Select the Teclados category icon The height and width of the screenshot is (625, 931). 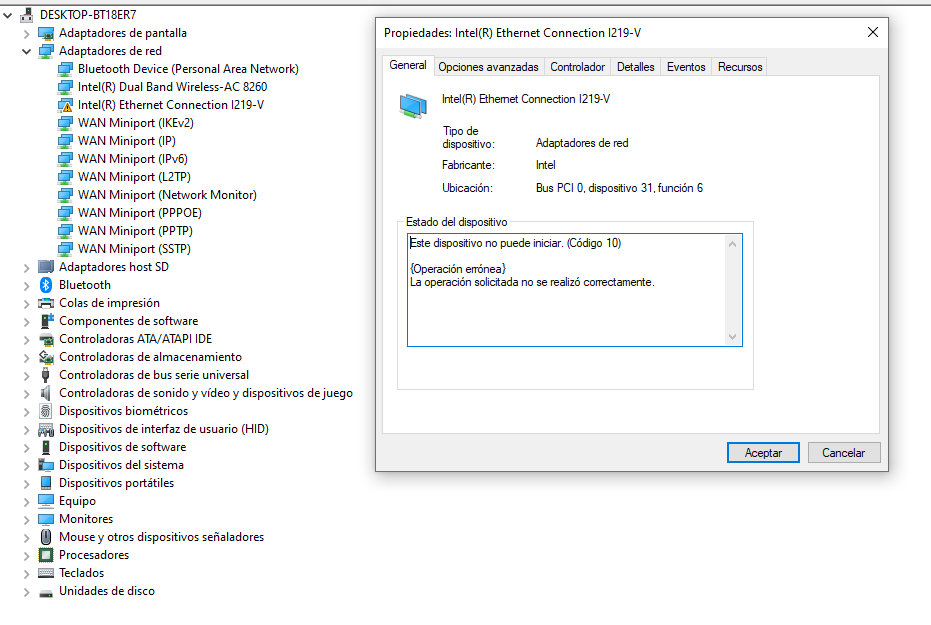[44, 573]
